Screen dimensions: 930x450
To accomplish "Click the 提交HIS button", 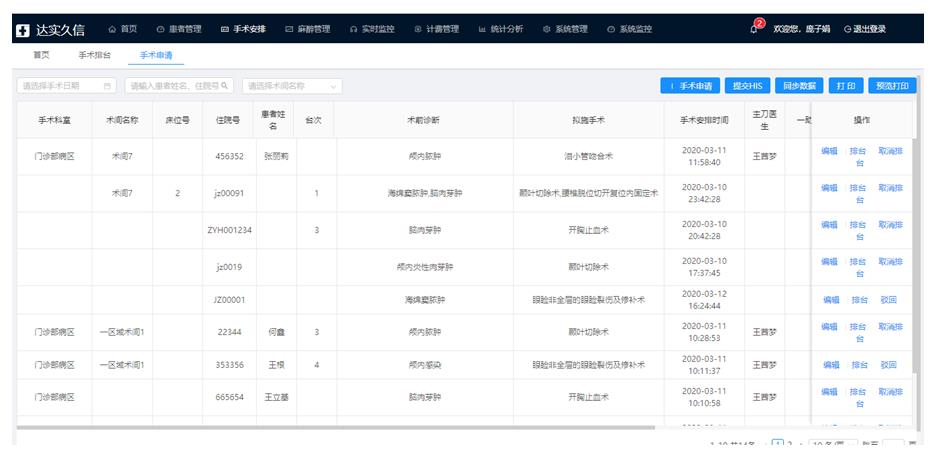I will (x=747, y=86).
